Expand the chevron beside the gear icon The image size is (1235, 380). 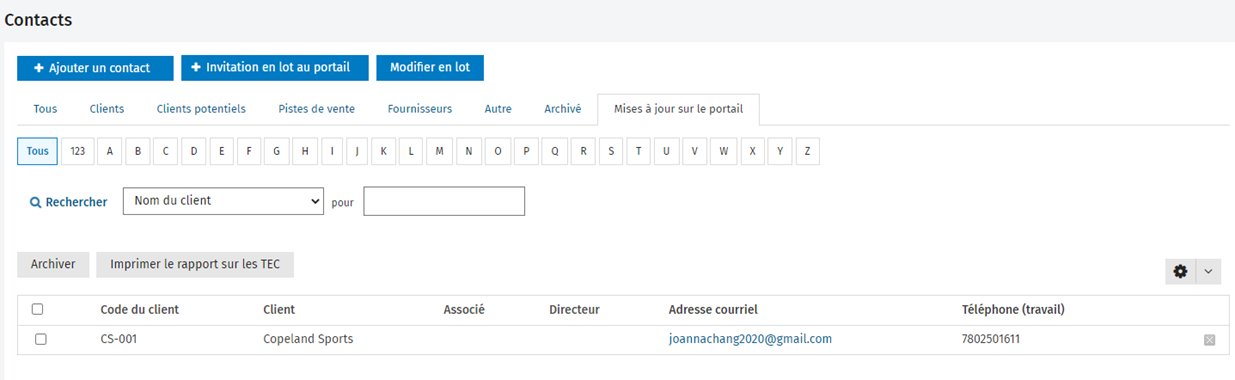click(1208, 271)
